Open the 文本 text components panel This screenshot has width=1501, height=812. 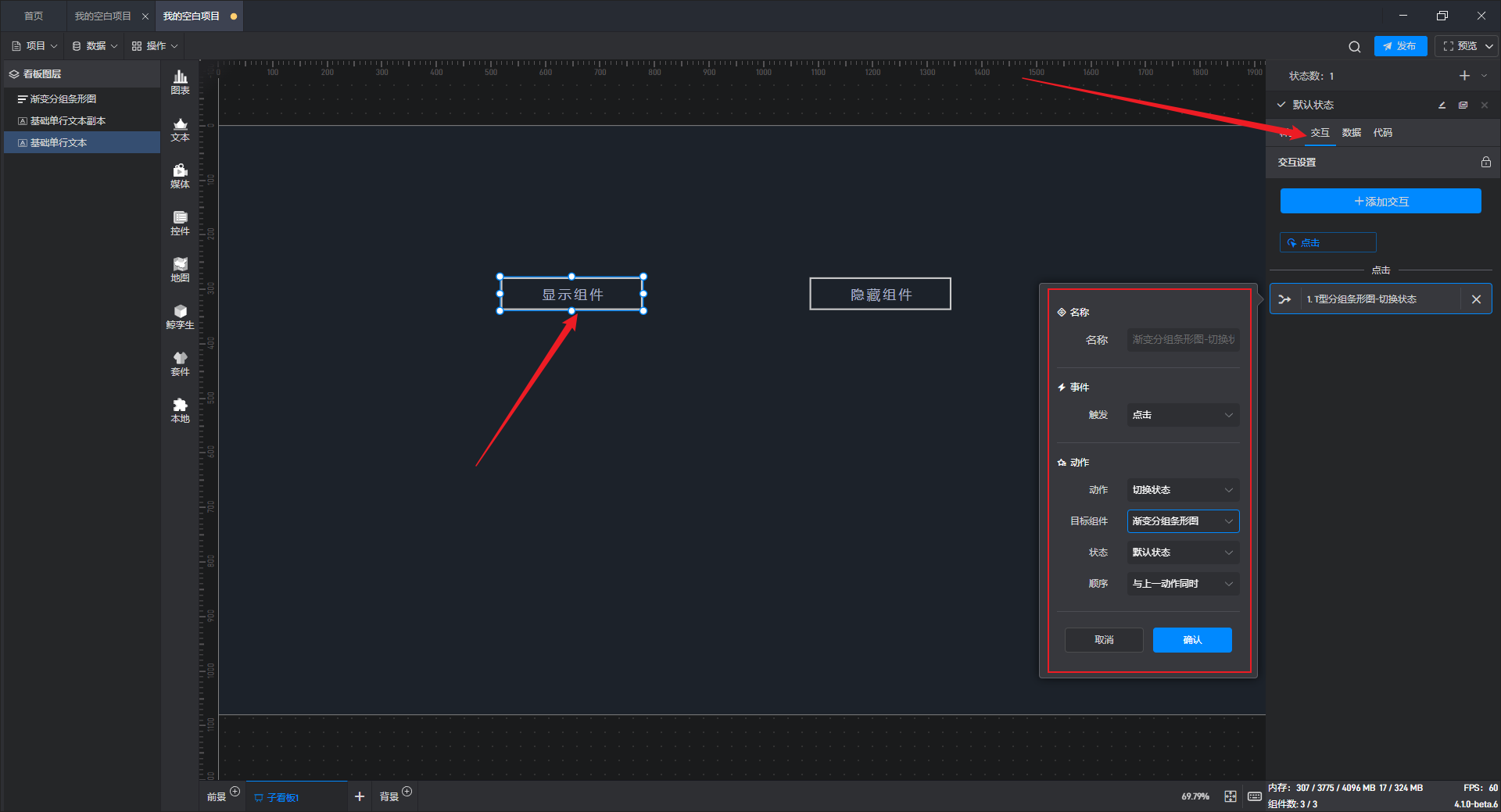180,129
